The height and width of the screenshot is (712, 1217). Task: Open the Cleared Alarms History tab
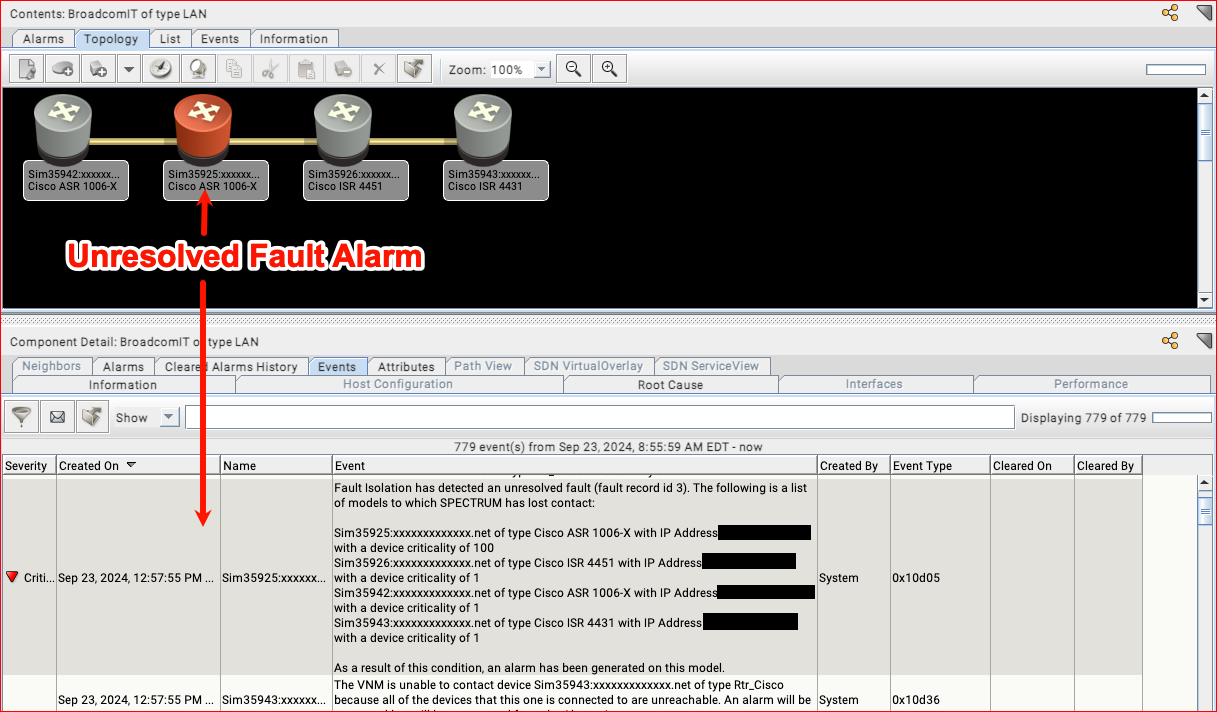pos(231,366)
